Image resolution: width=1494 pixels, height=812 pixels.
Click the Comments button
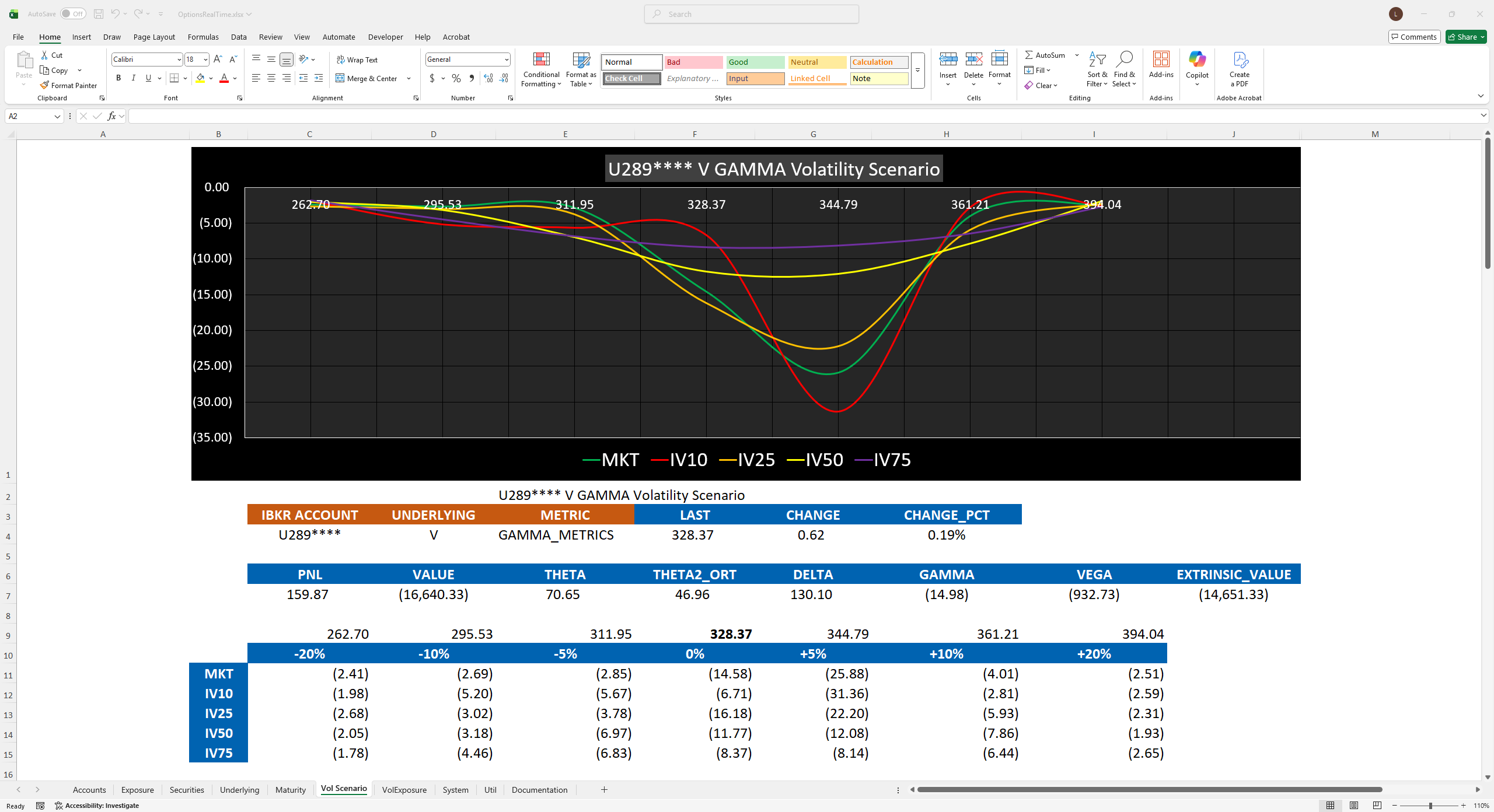tap(1413, 36)
